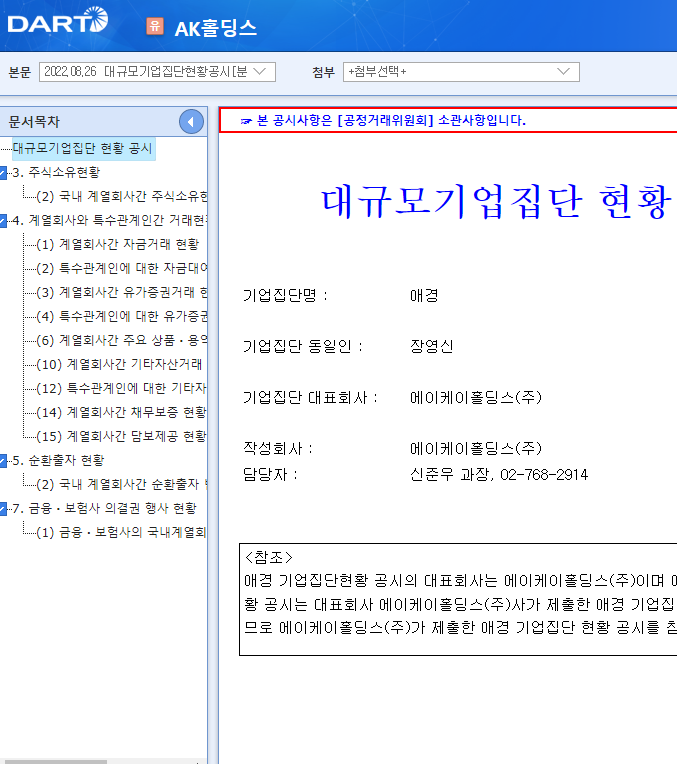Collapse the 7. 금융·보험사 의결권 행사 현황 node

tap(3, 509)
